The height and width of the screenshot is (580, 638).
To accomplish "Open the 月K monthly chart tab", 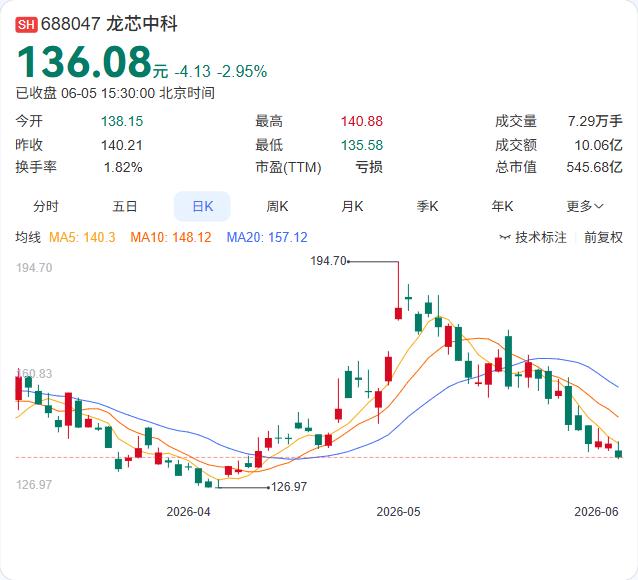I will coord(352,206).
